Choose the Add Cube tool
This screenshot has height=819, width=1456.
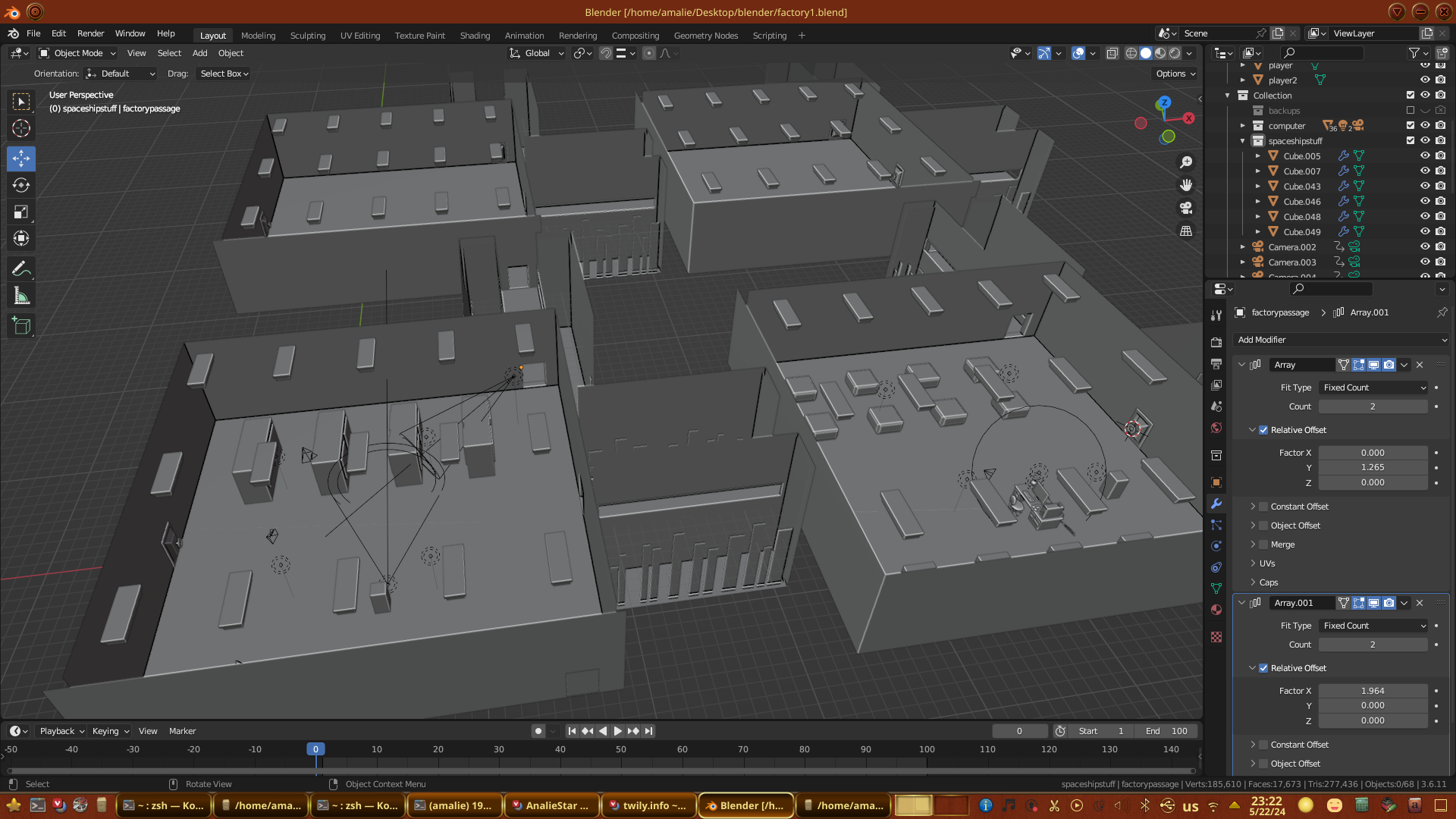pos(21,327)
